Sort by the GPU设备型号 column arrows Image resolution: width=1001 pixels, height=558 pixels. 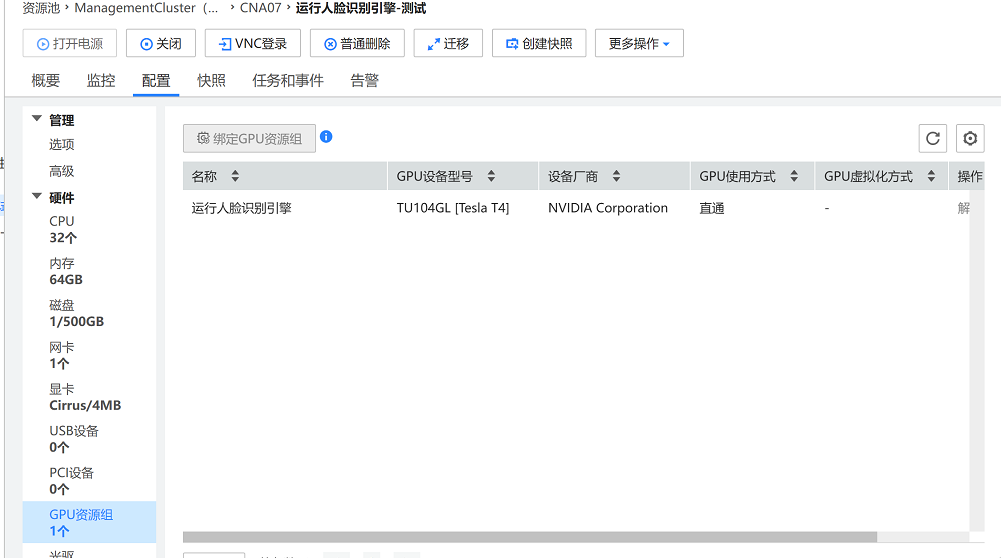491,176
